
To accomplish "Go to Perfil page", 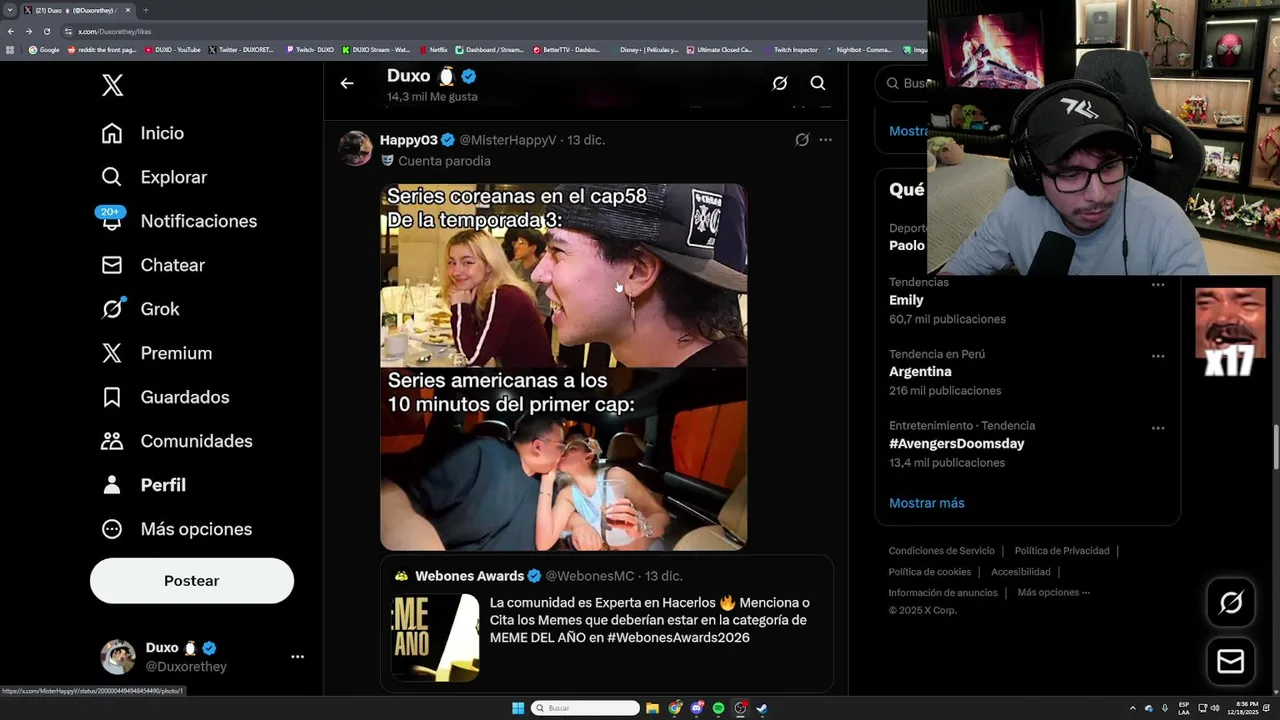I will 144,485.
